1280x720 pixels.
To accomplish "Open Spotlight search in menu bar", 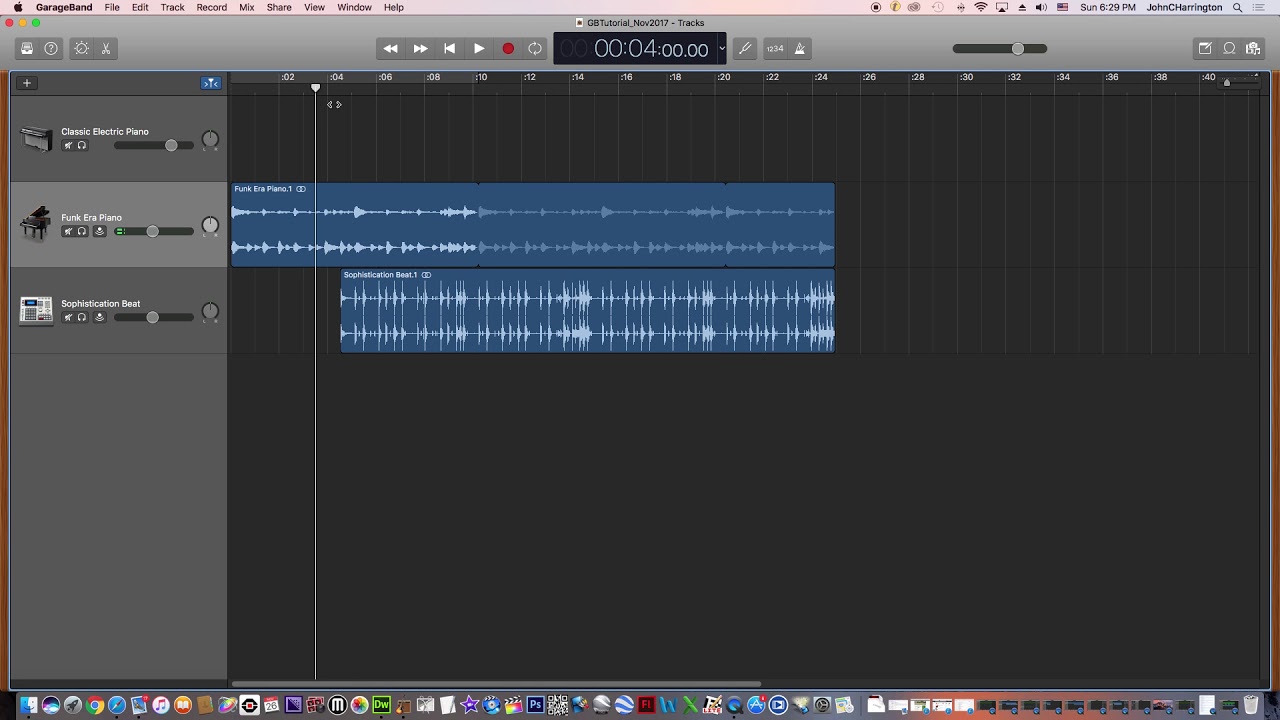I will tap(1238, 7).
